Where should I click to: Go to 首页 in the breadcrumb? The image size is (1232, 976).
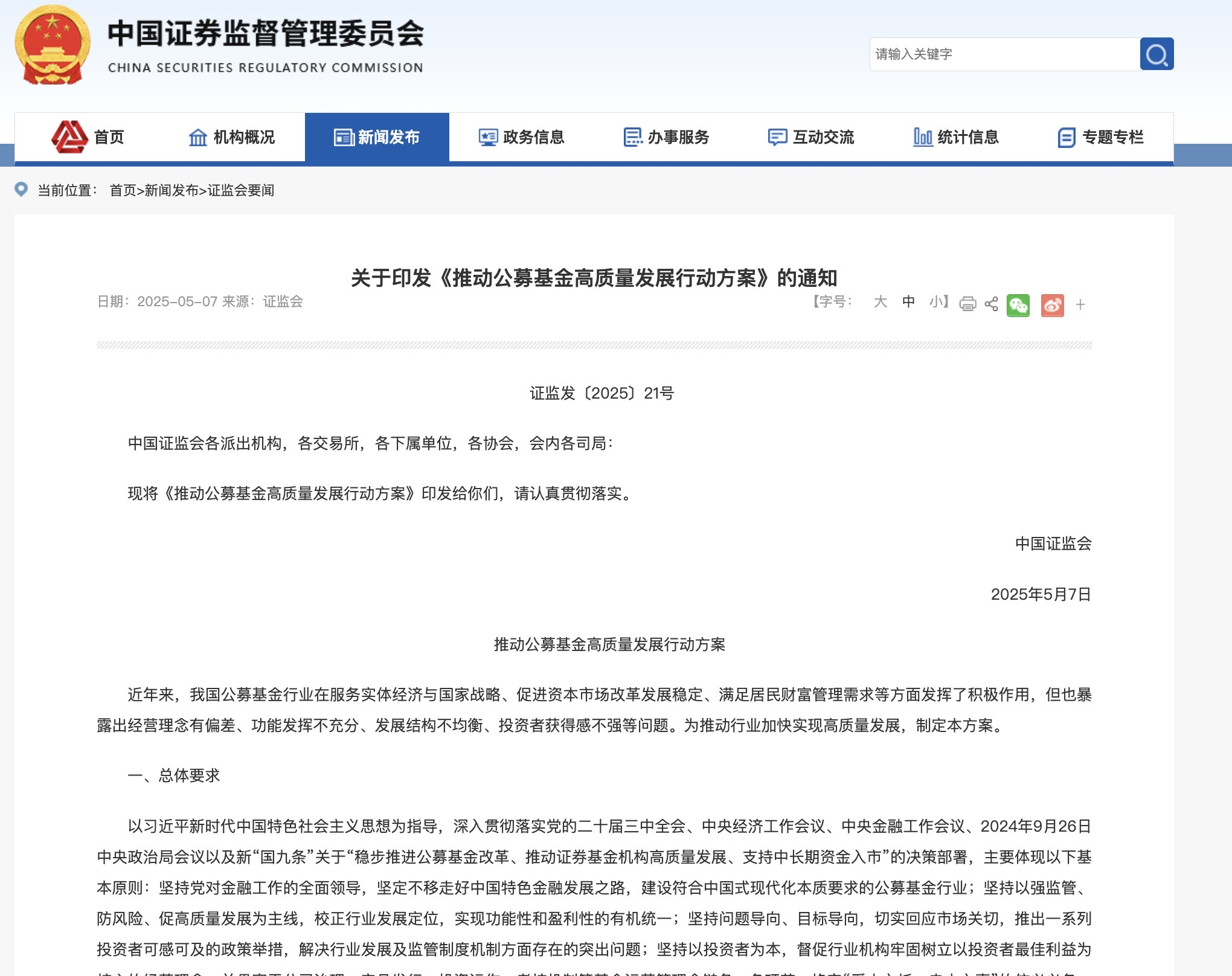(x=123, y=190)
